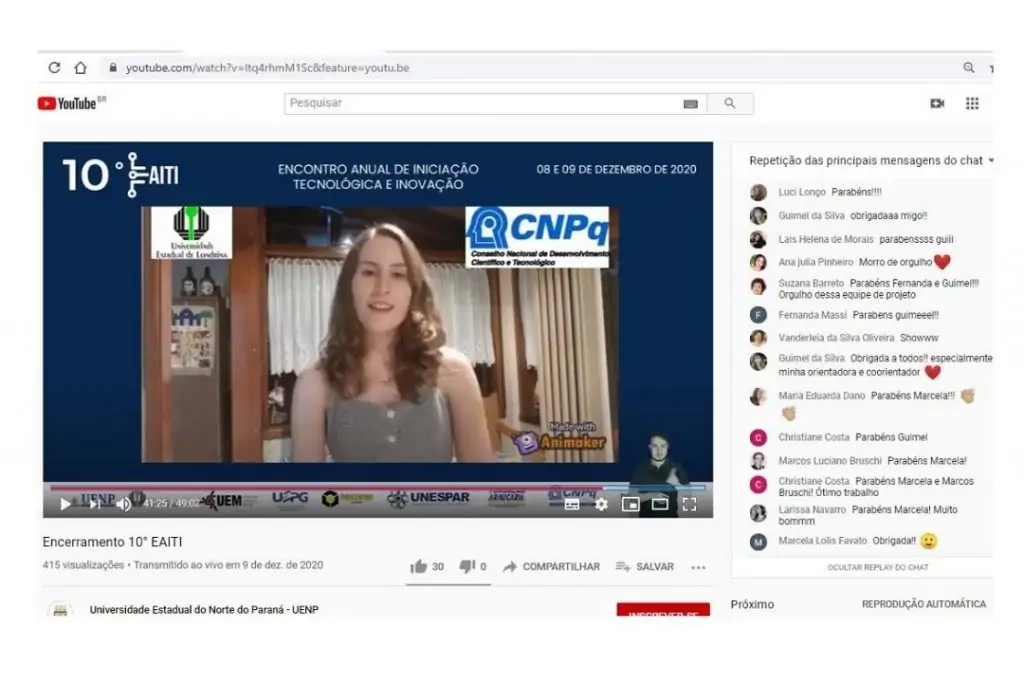Open the more actions three-dot menu
Image resolution: width=1024 pixels, height=683 pixels.
pyautogui.click(x=698, y=567)
